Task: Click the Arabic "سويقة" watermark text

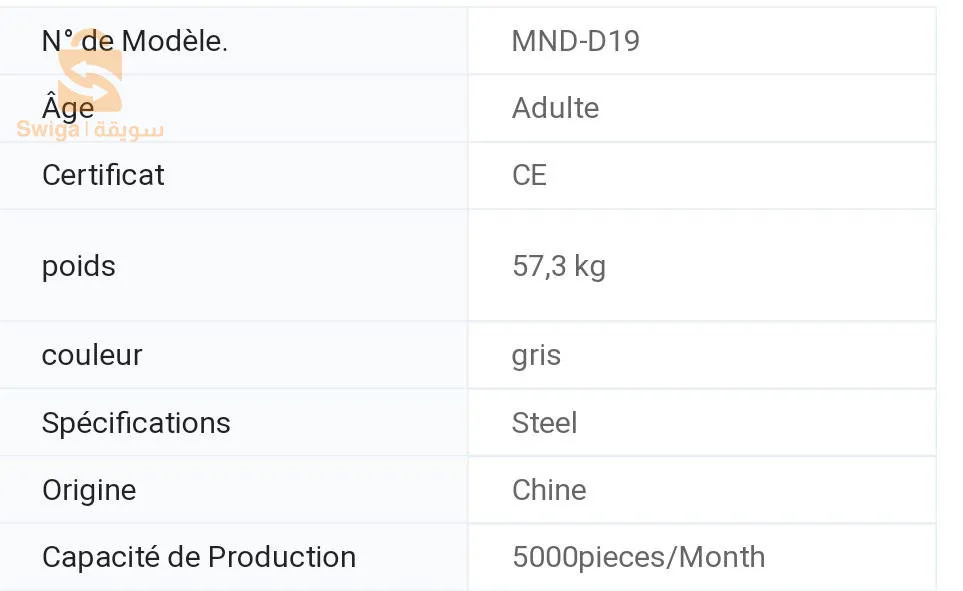Action: coord(130,130)
